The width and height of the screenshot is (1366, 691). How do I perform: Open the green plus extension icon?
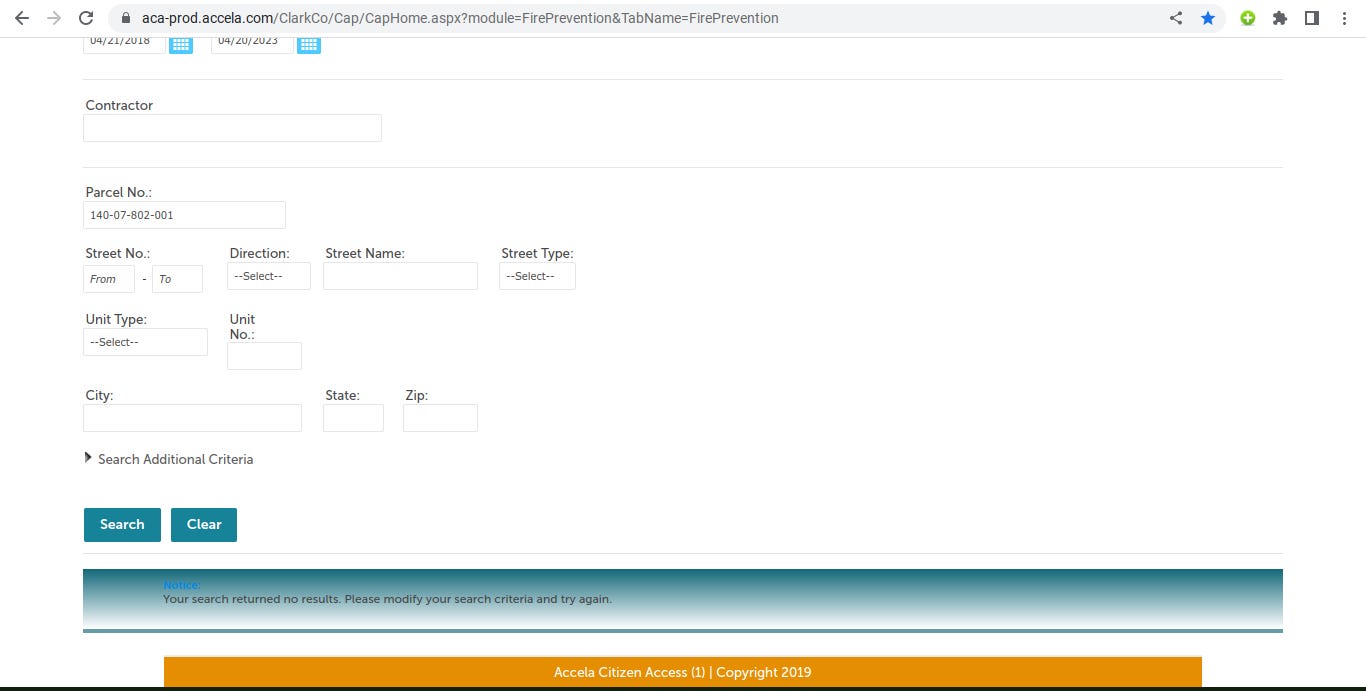(1247, 18)
